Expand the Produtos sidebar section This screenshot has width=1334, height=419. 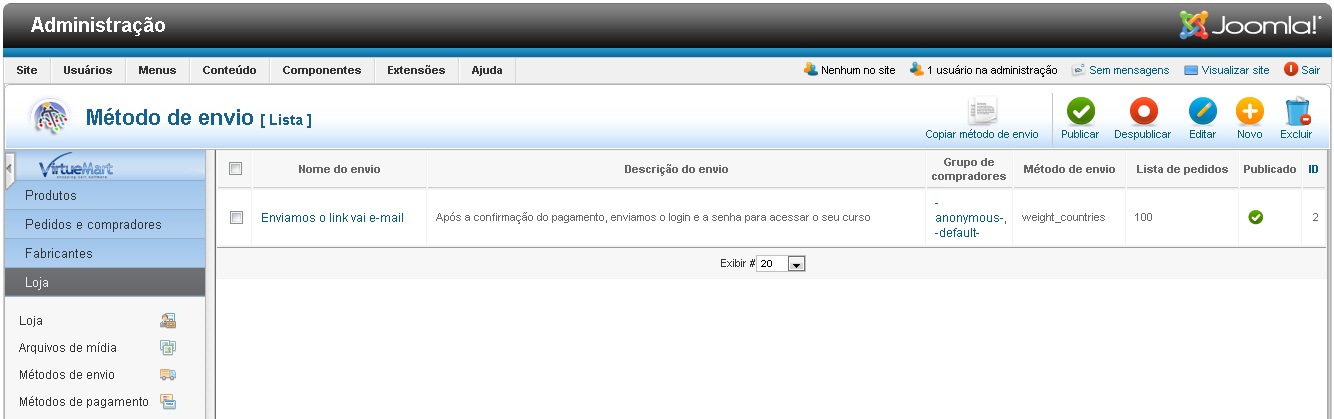[51, 196]
